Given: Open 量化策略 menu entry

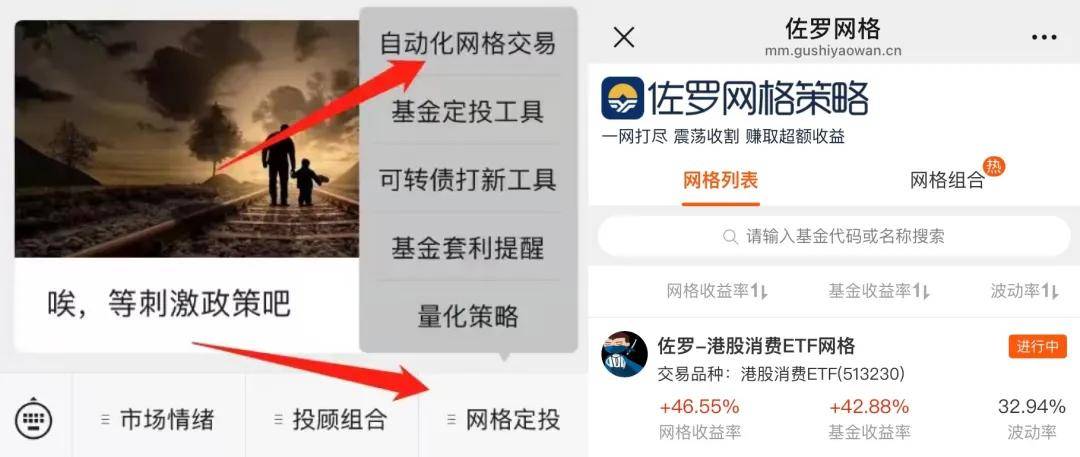Looking at the screenshot, I should [468, 316].
